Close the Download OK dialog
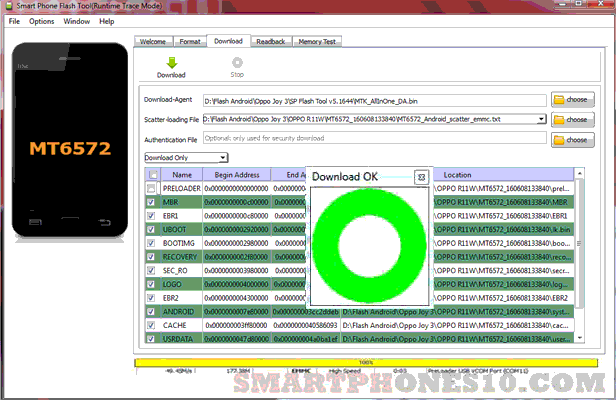The height and width of the screenshot is (400, 616). coord(422,177)
